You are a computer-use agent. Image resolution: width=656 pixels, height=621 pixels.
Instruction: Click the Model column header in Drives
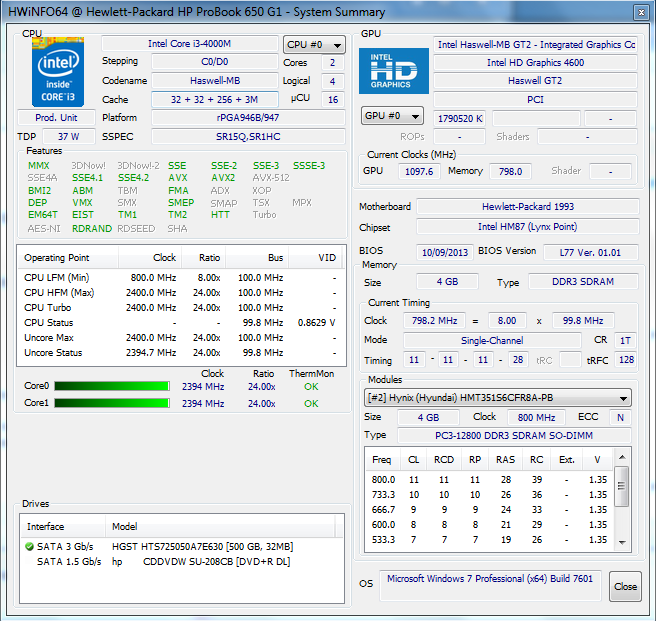coord(220,526)
